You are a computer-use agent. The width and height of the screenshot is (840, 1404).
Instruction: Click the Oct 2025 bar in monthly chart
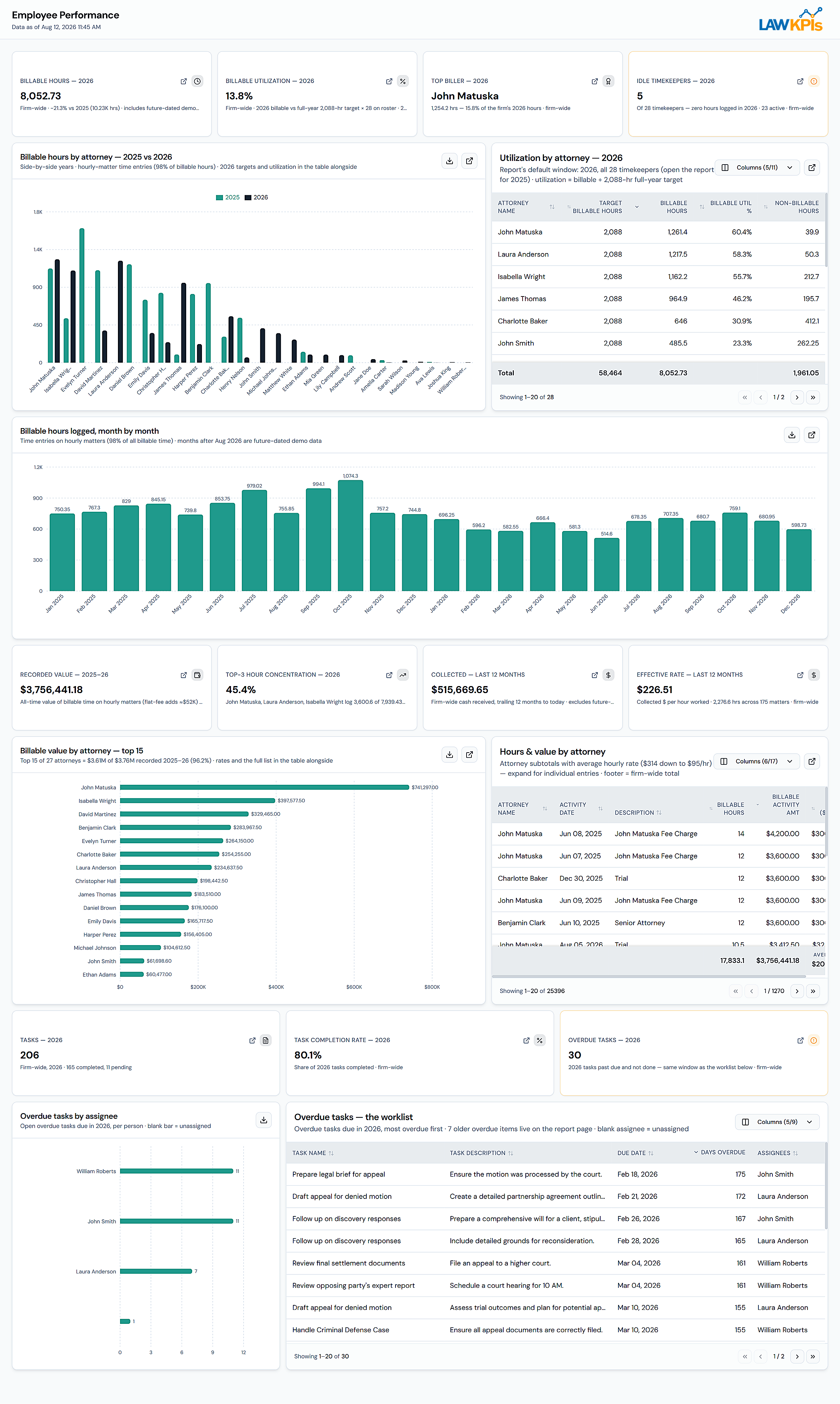pos(350,536)
